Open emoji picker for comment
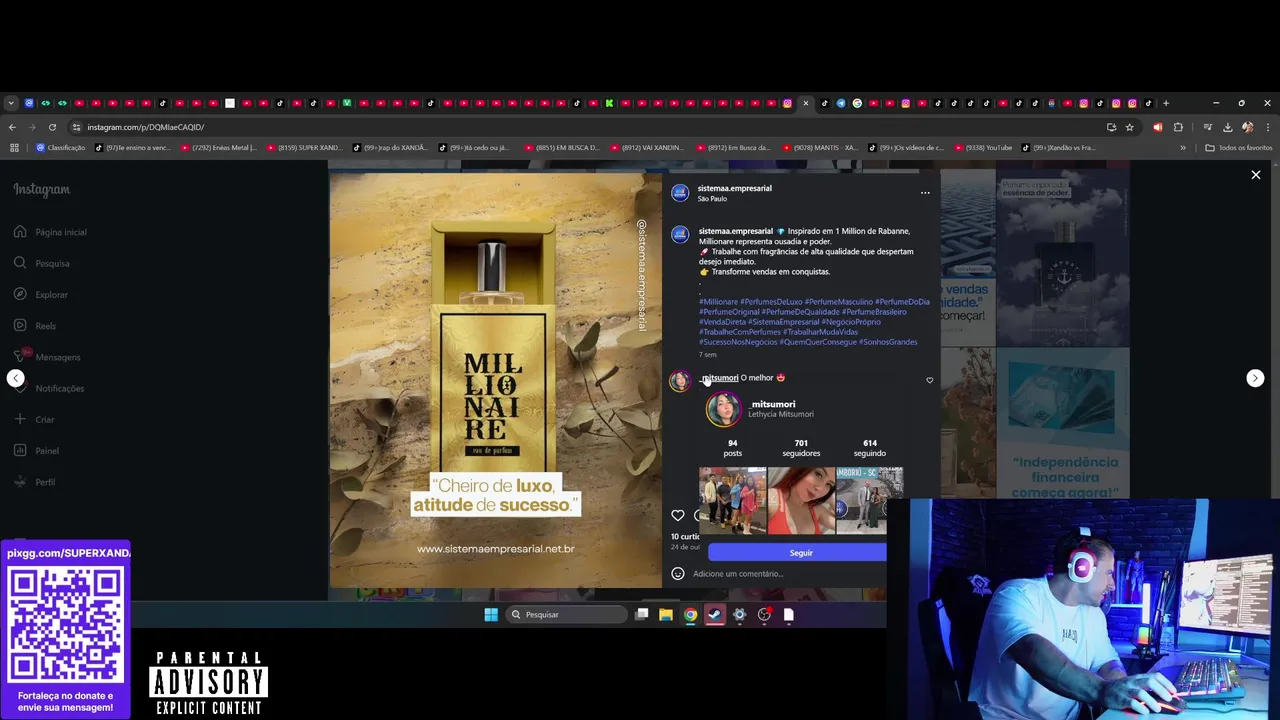Screen dimensions: 1280x720 click(678, 574)
